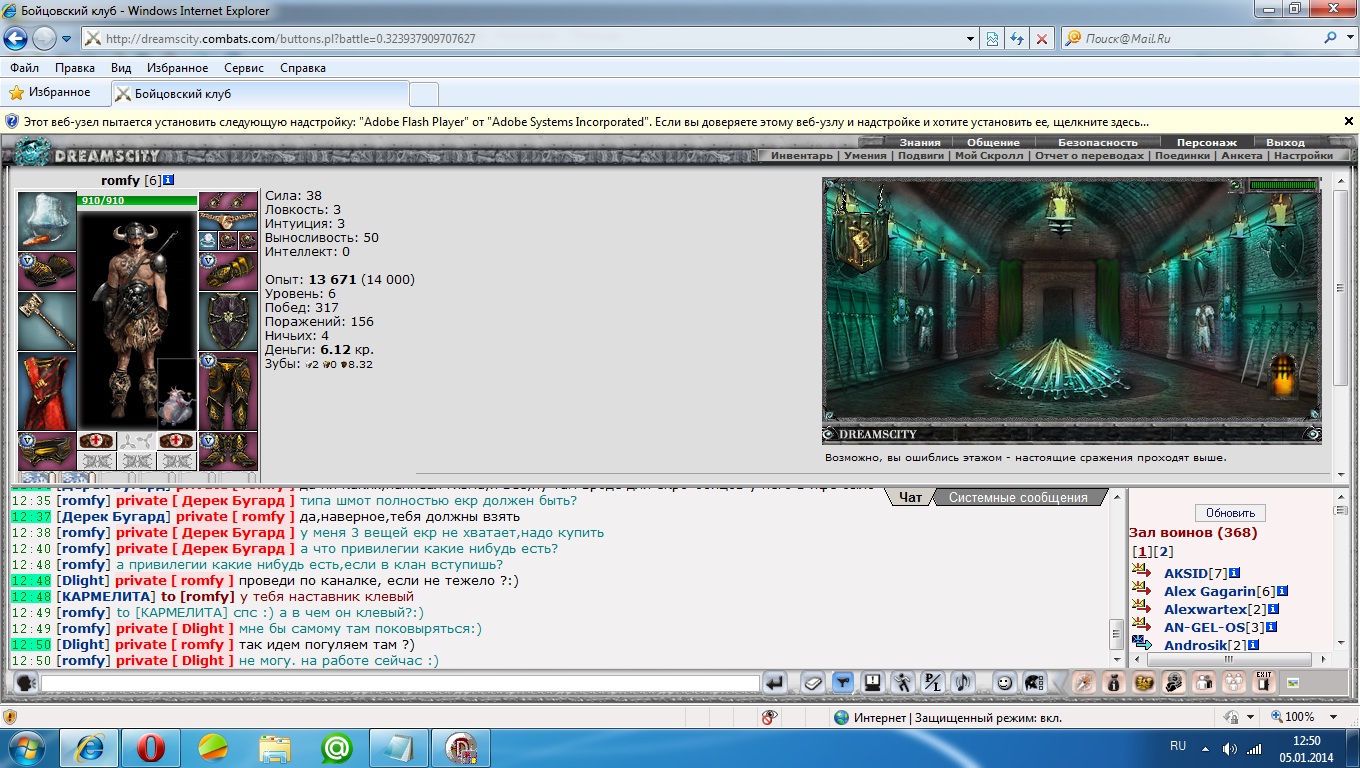Click the money bag icon in bottom bar

tap(1113, 683)
